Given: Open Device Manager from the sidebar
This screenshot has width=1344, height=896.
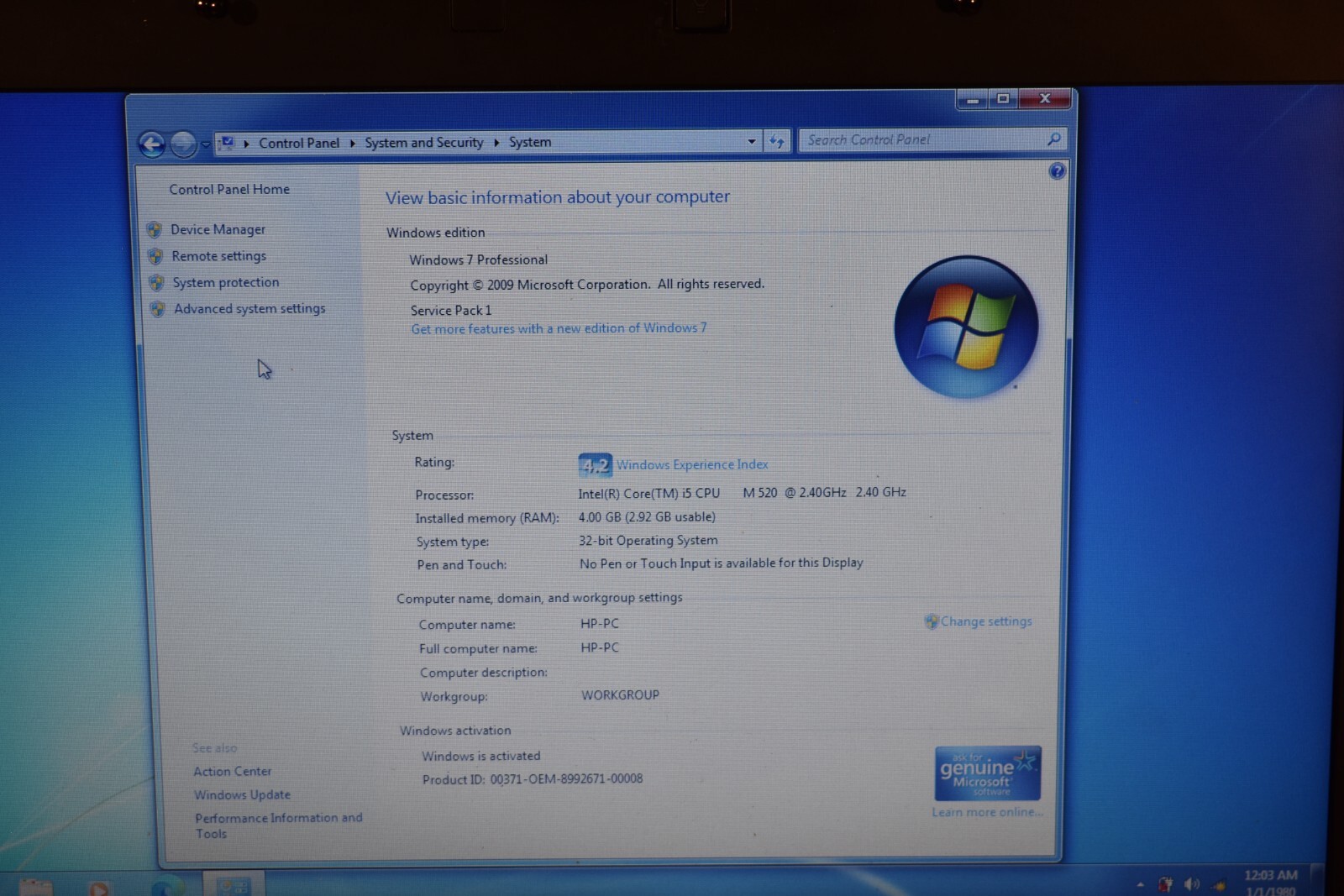Looking at the screenshot, I should pyautogui.click(x=218, y=229).
